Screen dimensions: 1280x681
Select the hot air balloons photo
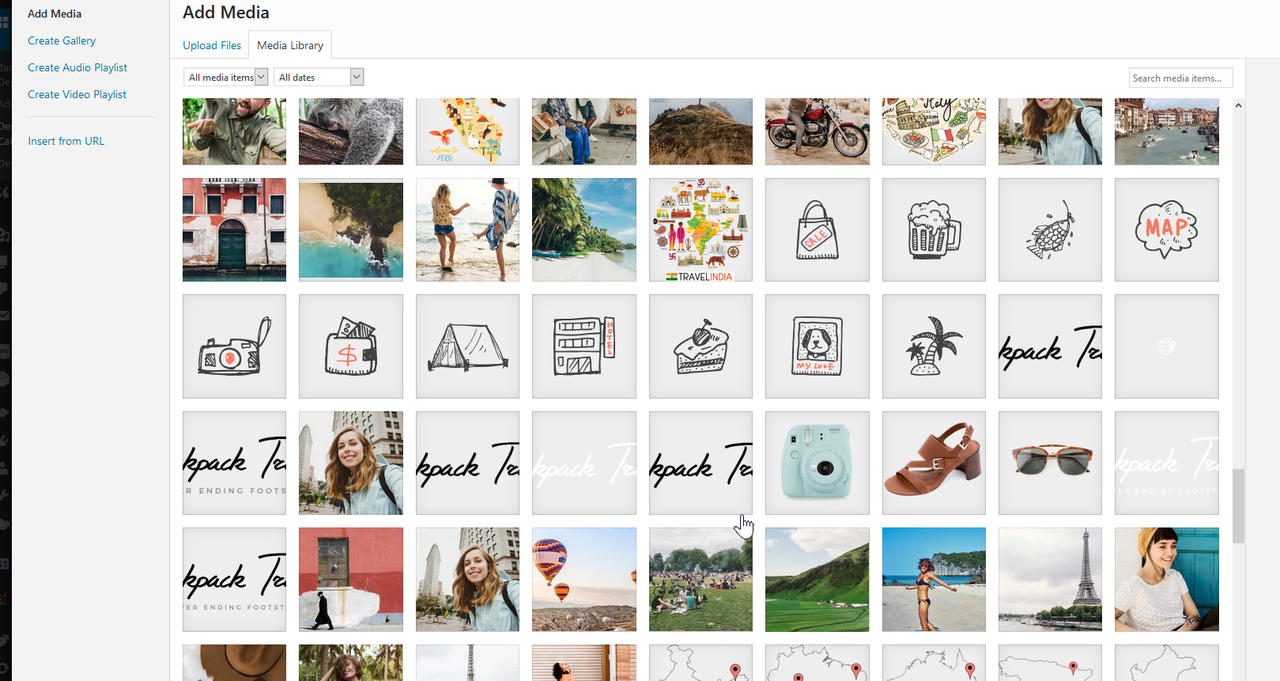(x=584, y=579)
